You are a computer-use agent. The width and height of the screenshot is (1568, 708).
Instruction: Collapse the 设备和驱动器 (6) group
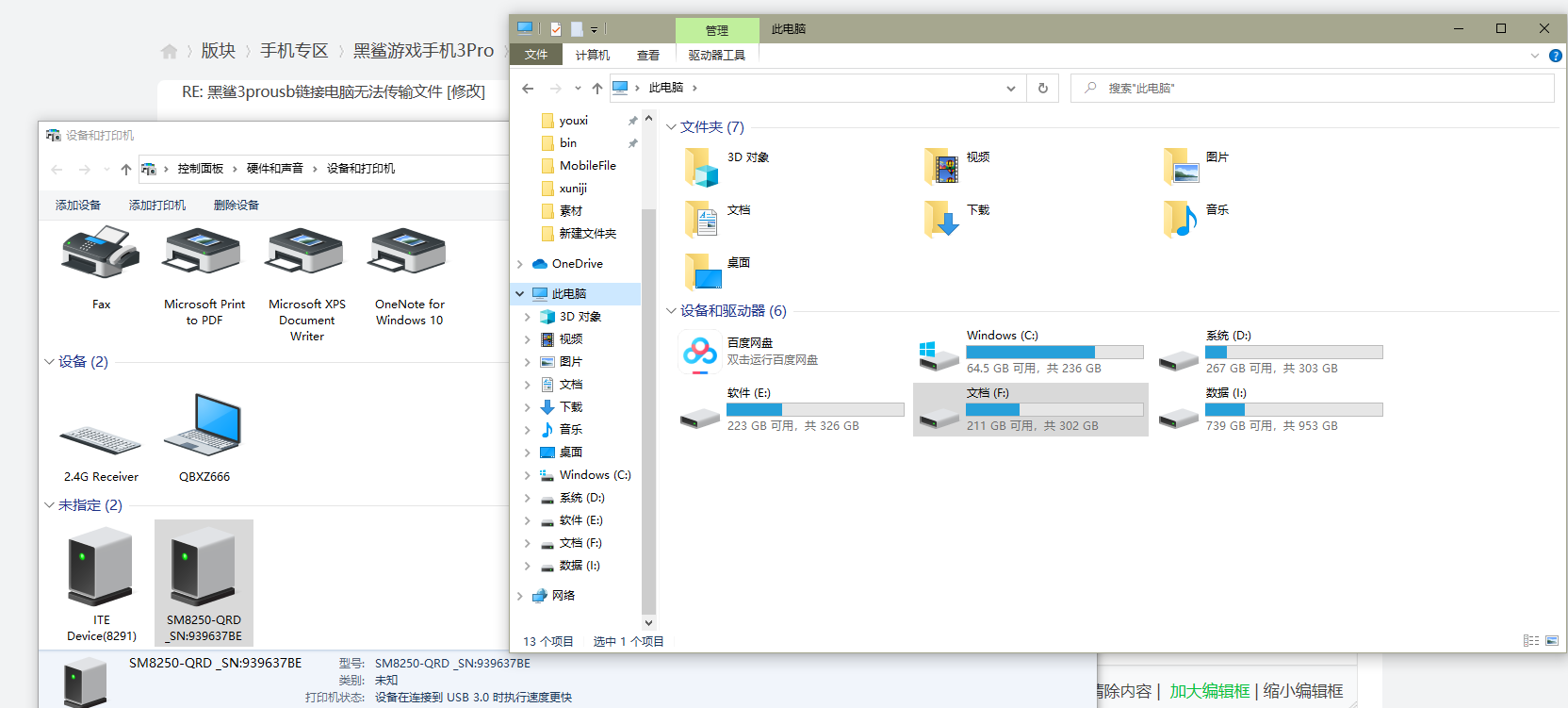671,311
